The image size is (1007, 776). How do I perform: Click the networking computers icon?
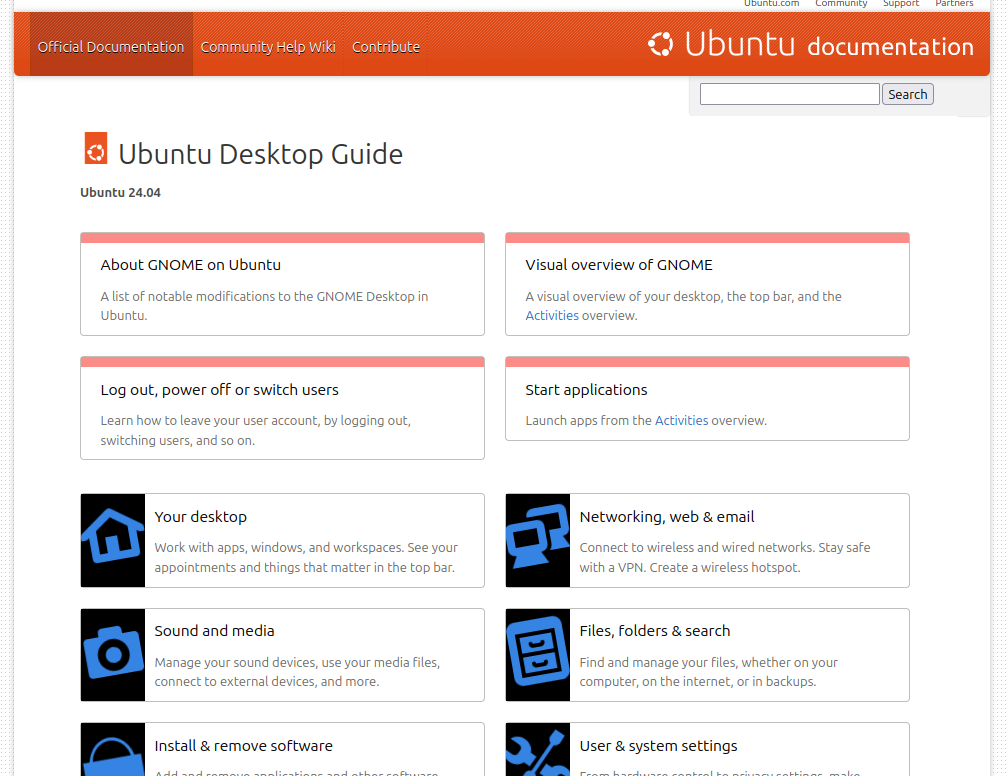pos(537,539)
